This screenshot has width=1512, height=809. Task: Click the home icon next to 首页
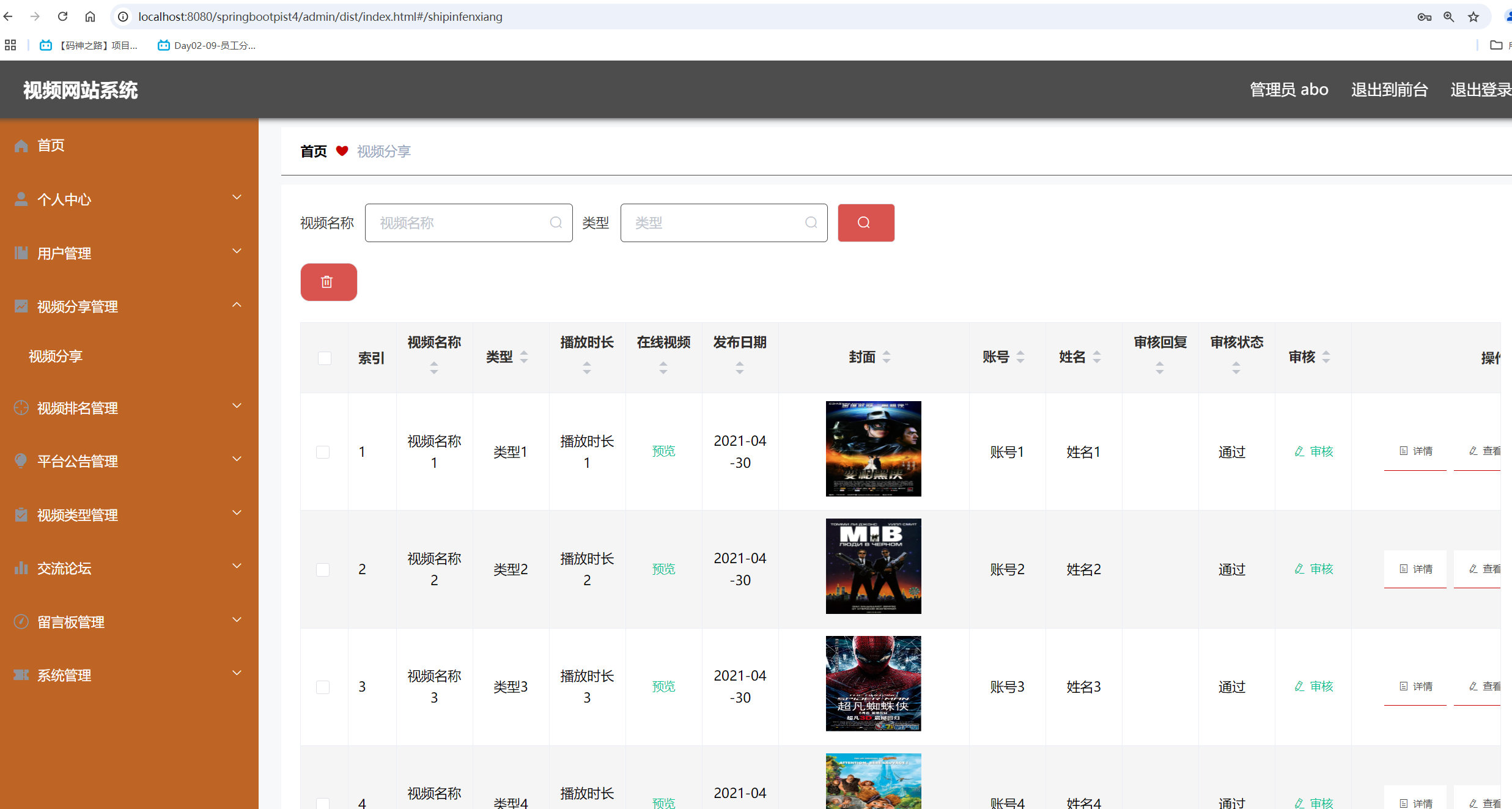21,145
